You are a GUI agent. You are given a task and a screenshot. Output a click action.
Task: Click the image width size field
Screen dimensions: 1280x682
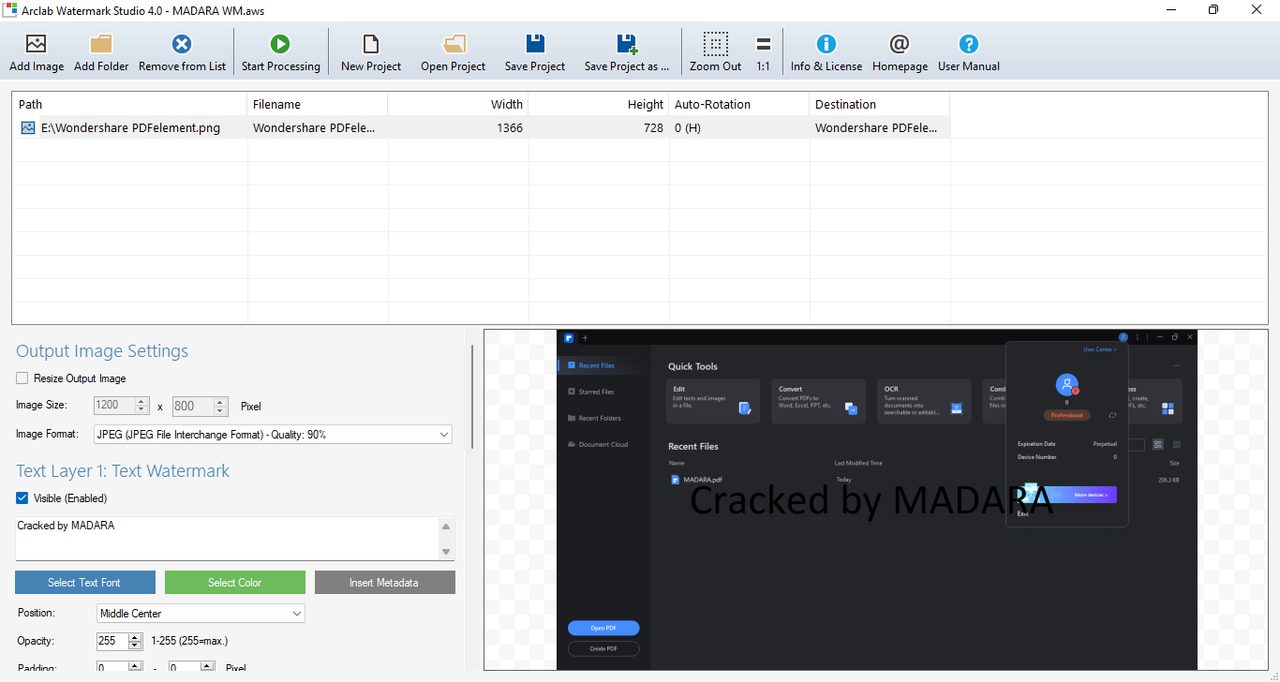(x=114, y=406)
